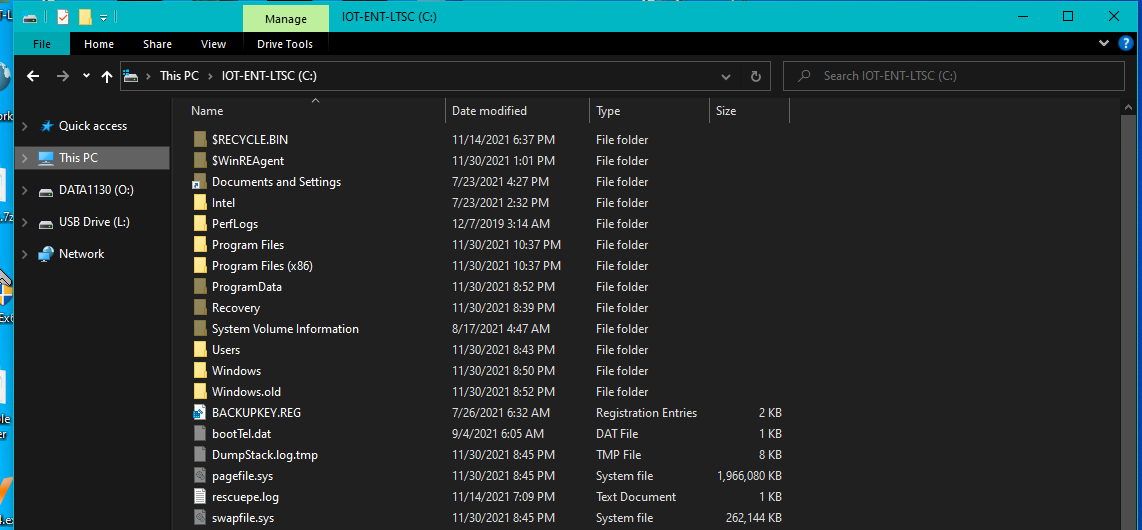Select the Documents and Settings shortcut icon
Image resolution: width=1142 pixels, height=530 pixels.
click(200, 181)
